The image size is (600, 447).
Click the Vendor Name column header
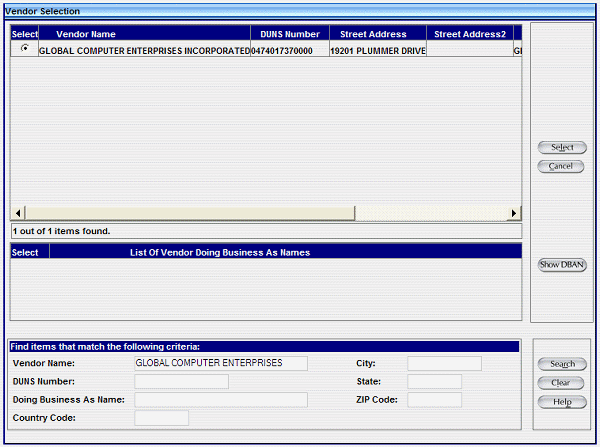pos(145,34)
